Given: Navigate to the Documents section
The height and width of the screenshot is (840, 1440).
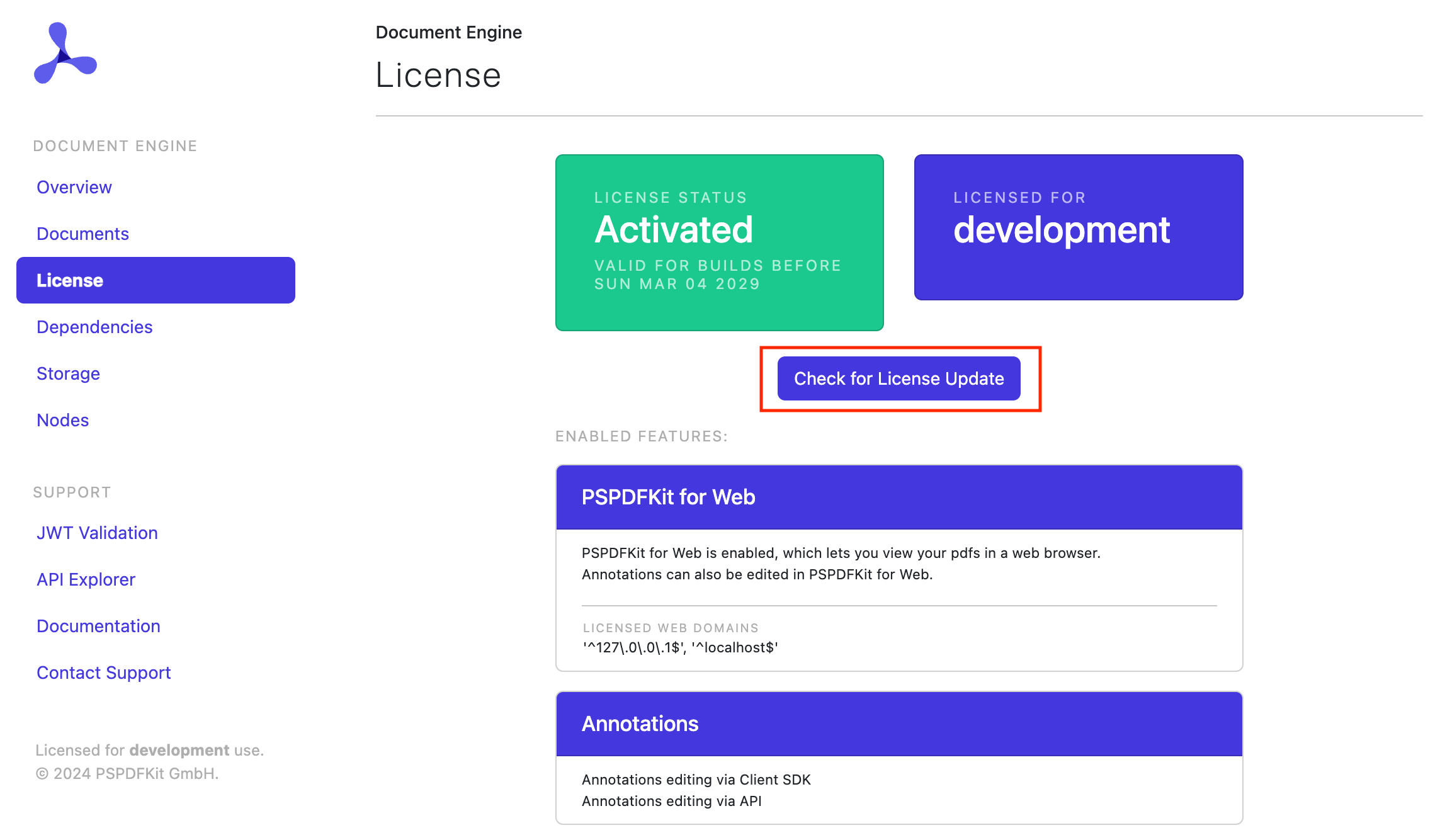Looking at the screenshot, I should click(82, 233).
